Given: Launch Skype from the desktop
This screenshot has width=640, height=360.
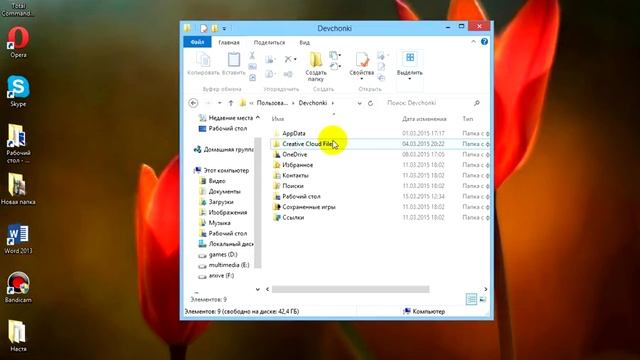Looking at the screenshot, I should (18, 91).
